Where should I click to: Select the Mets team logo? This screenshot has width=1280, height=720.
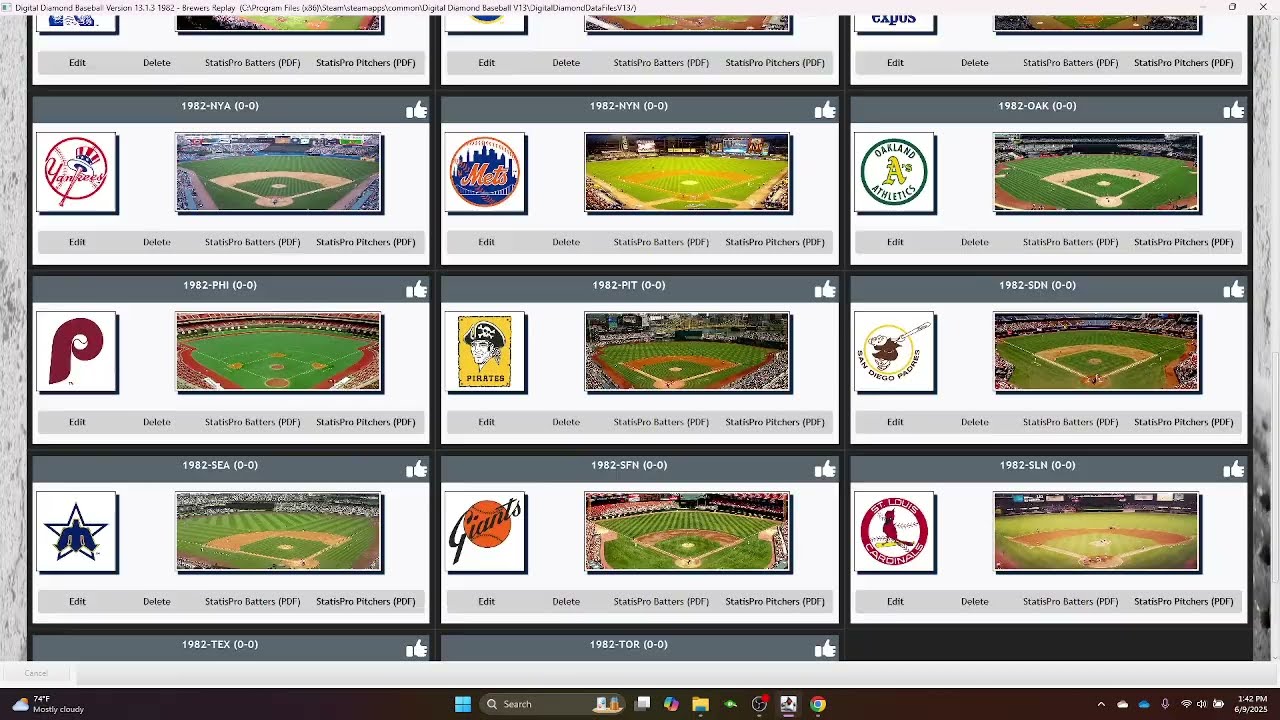(x=485, y=173)
